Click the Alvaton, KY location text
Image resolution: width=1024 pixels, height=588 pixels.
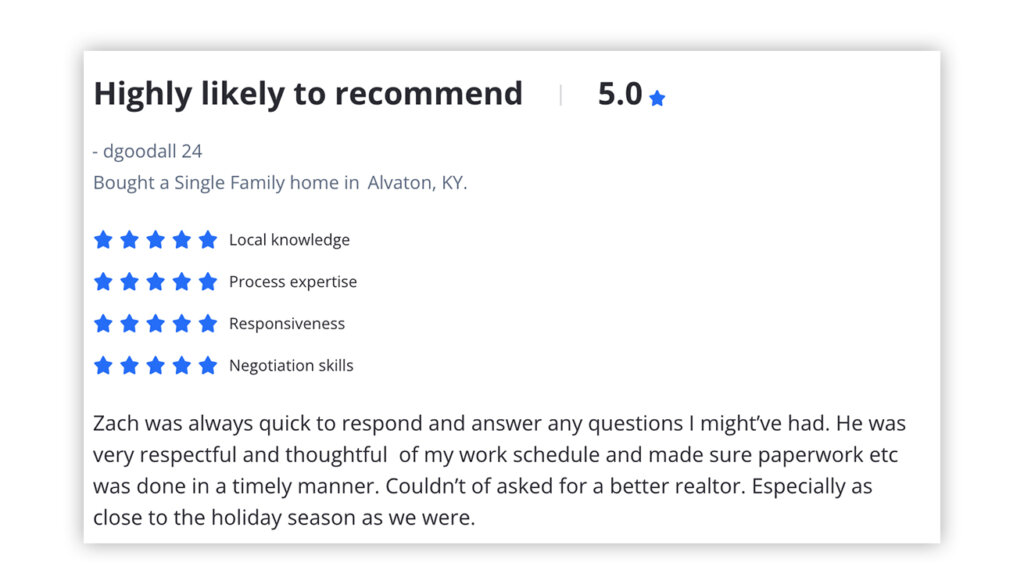[x=417, y=183]
